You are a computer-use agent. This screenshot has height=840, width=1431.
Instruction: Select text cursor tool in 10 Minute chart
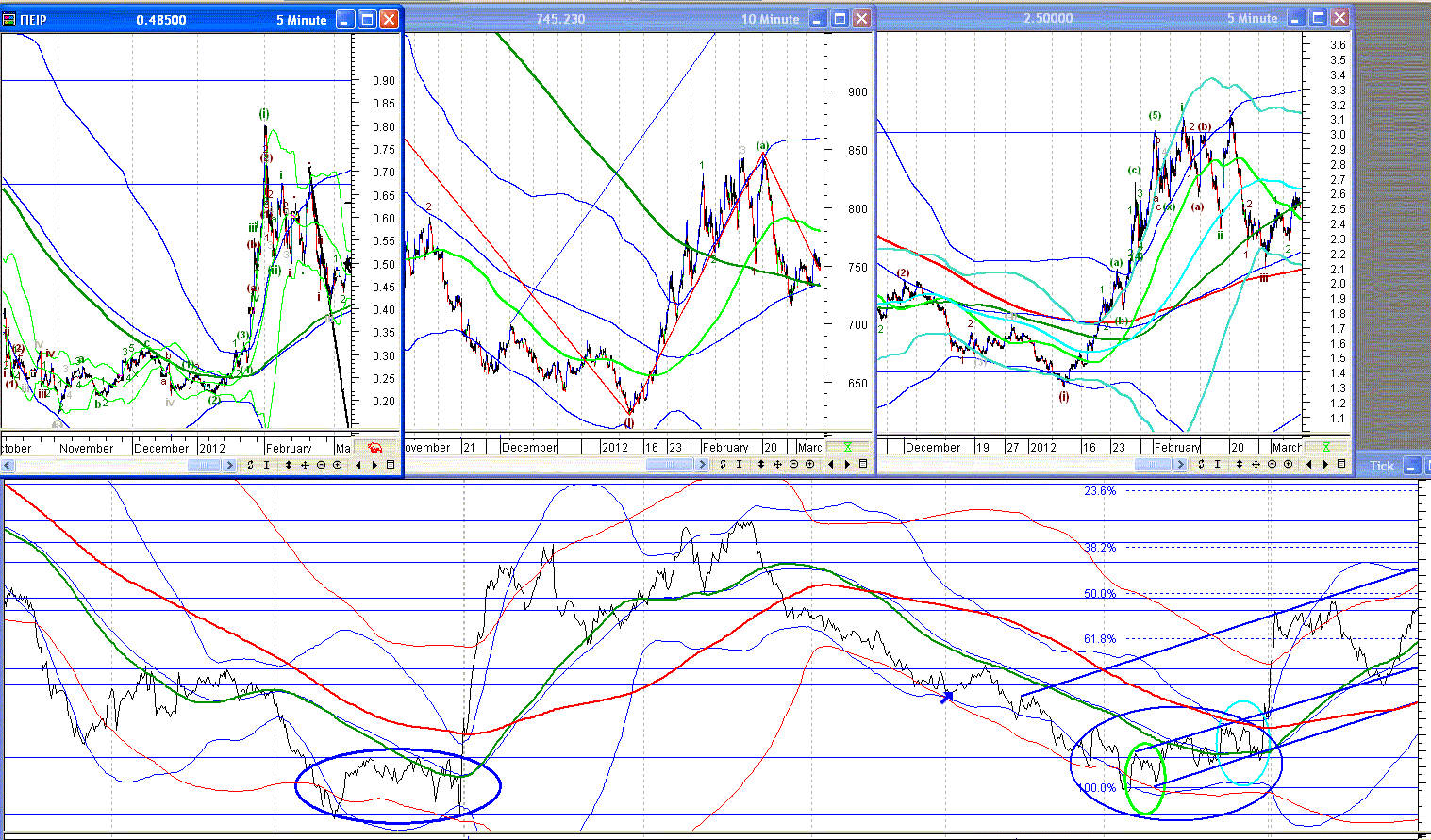pyautogui.click(x=739, y=464)
